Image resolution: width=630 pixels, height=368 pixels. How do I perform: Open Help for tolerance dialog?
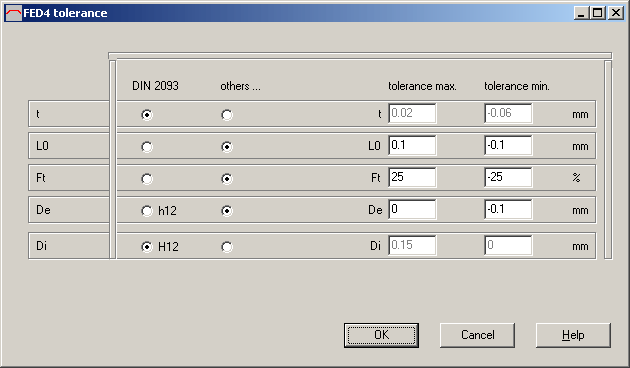(573, 335)
